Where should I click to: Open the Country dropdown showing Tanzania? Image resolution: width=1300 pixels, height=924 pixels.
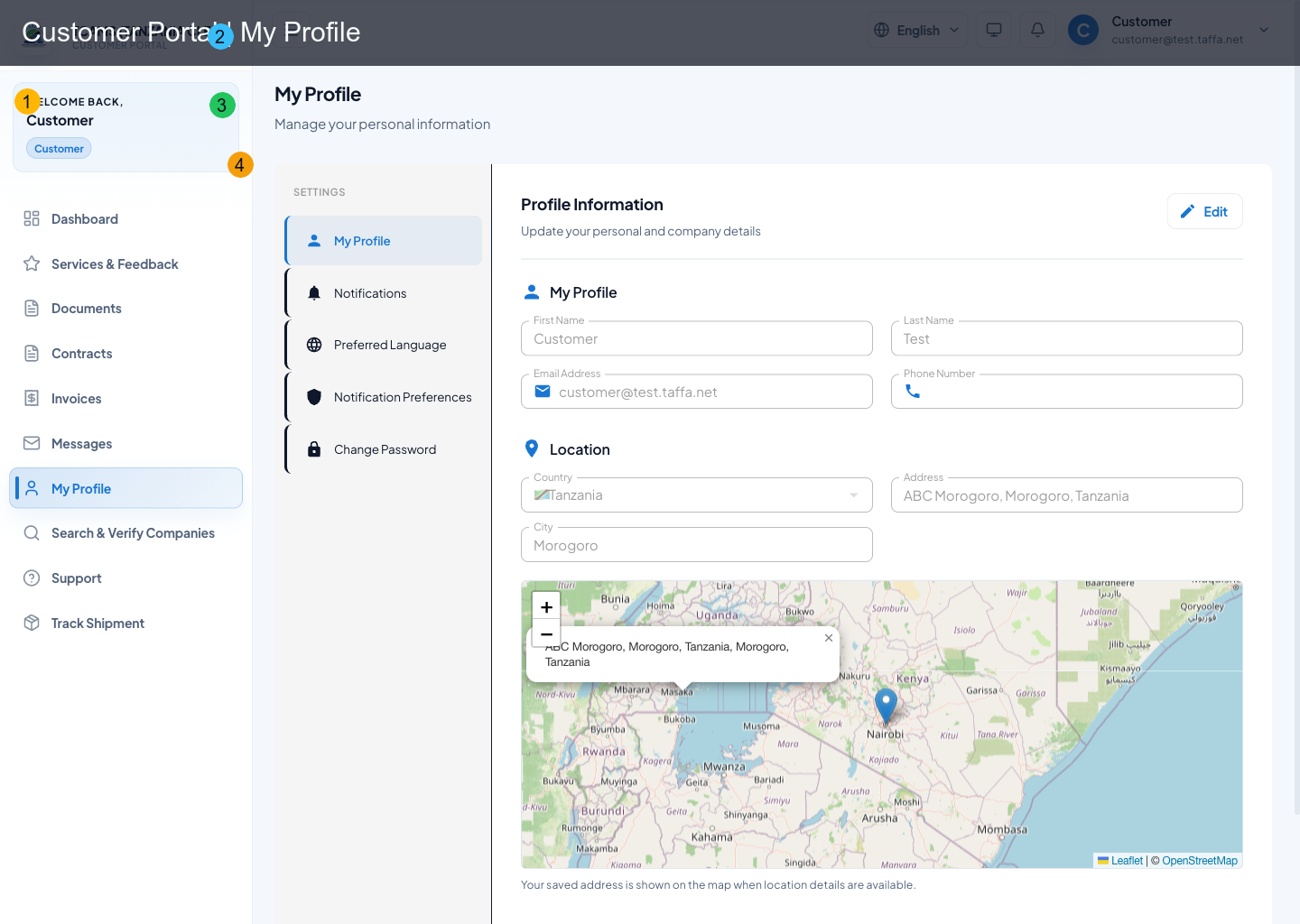[697, 495]
